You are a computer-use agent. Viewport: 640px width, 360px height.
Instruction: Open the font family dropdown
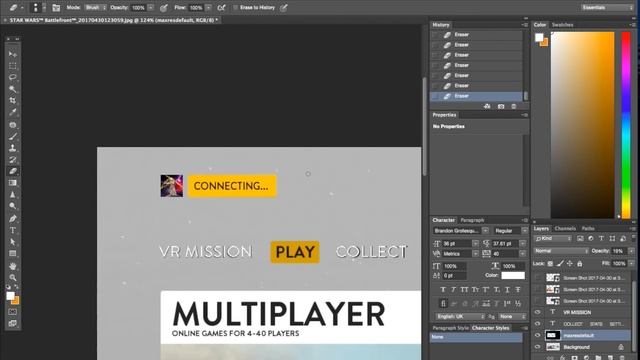coord(485,231)
